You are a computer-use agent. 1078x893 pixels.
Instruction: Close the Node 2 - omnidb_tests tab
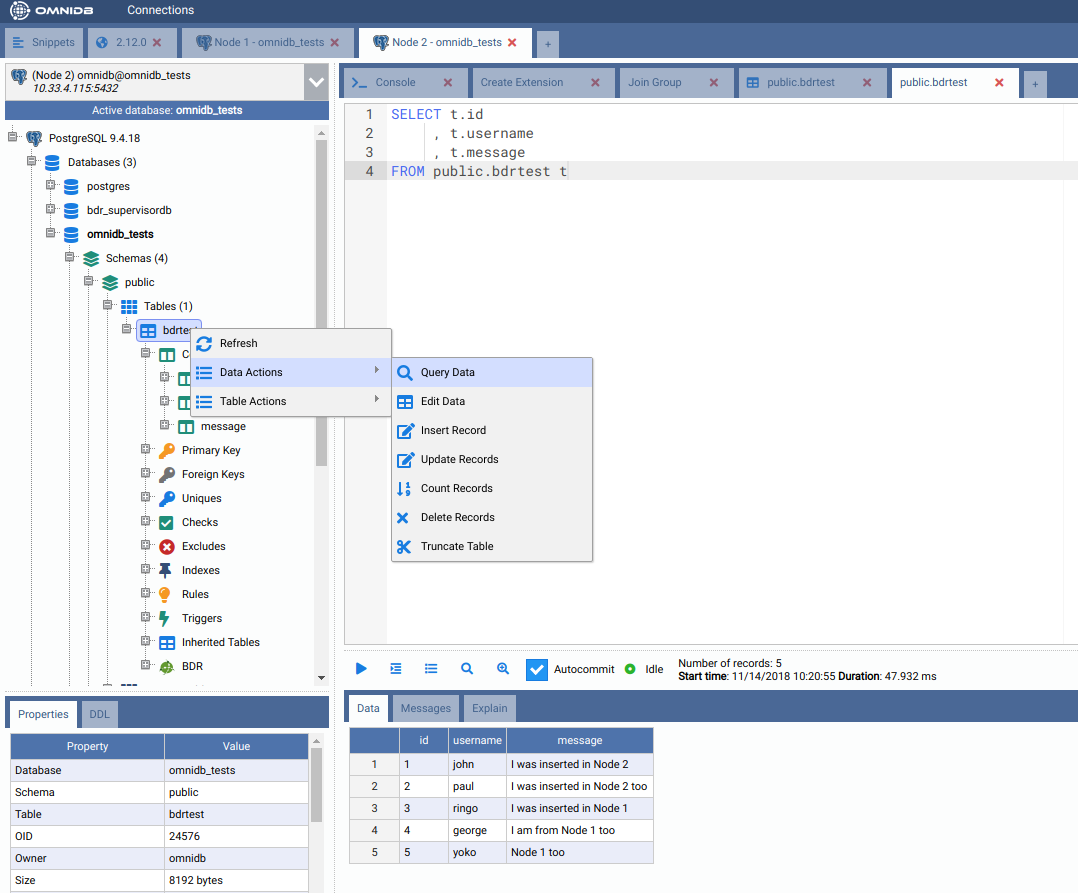point(513,43)
